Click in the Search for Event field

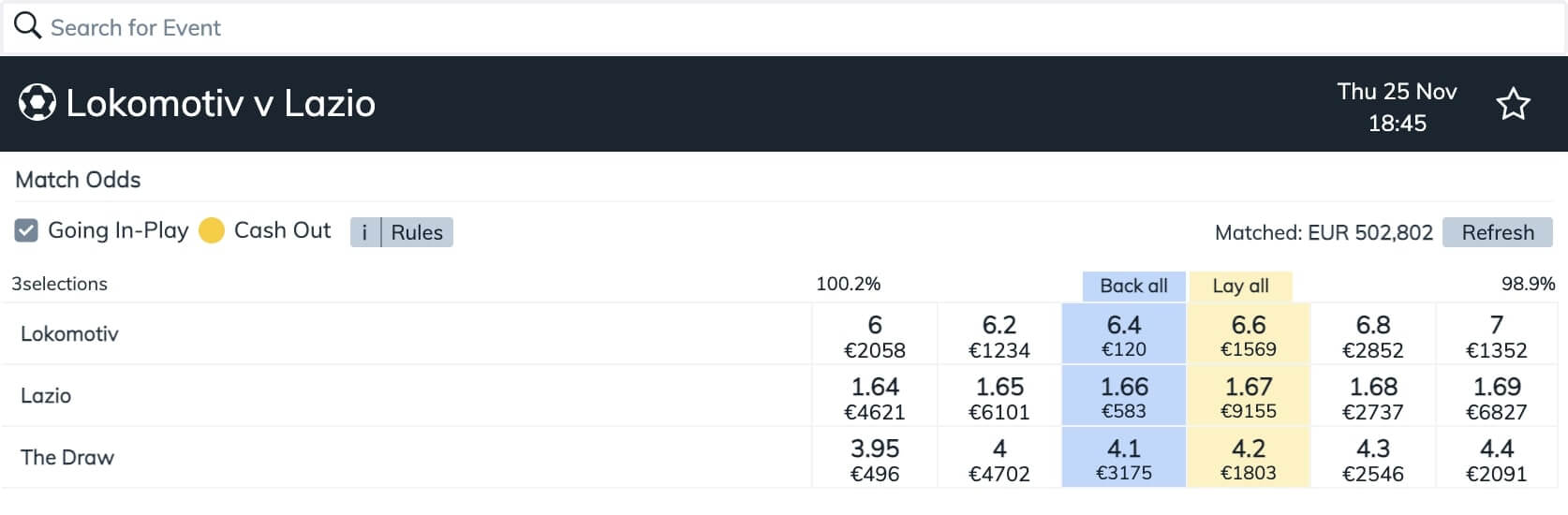coord(784,28)
